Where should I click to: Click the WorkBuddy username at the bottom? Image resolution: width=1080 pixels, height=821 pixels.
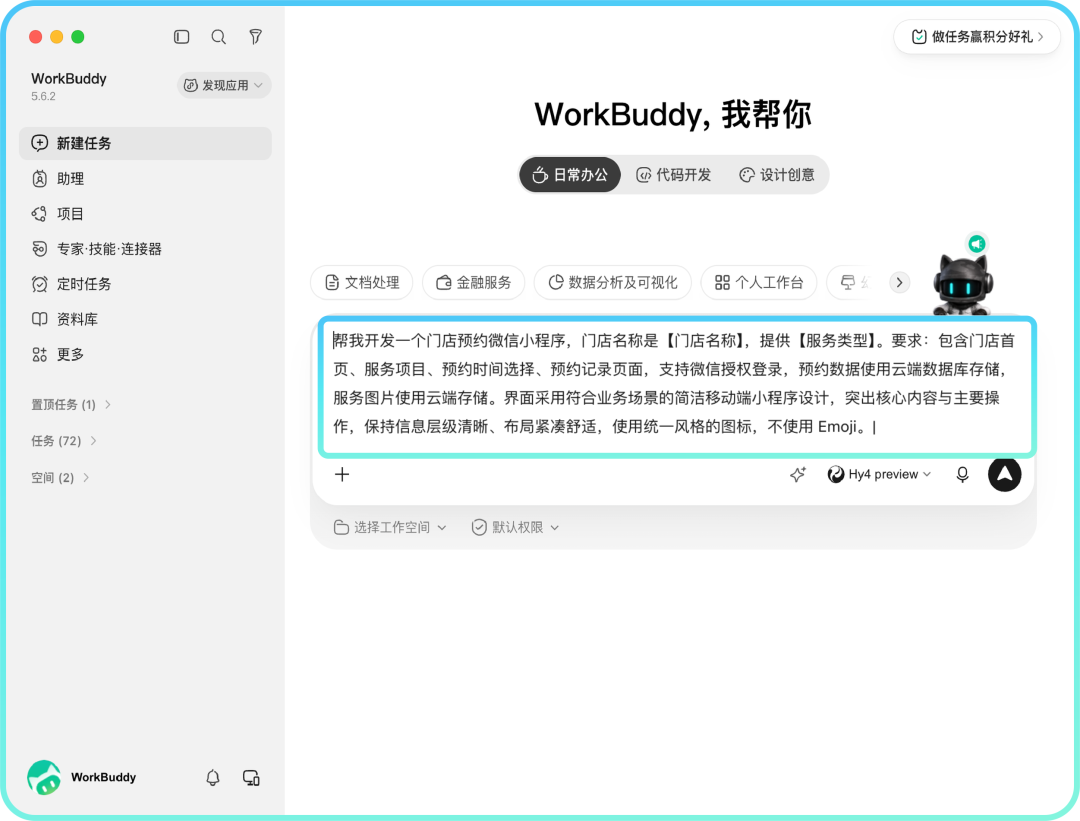pyautogui.click(x=103, y=777)
